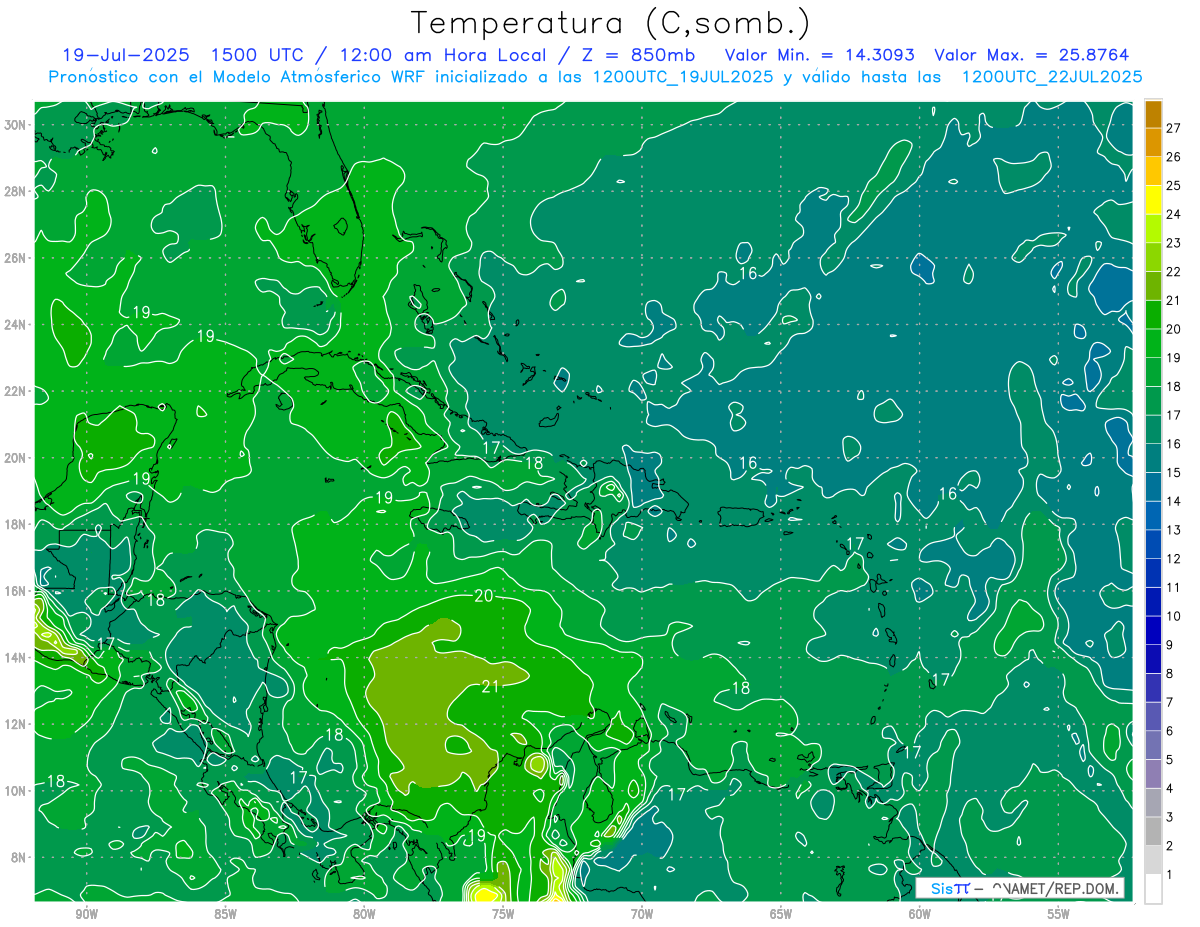The image size is (1200, 927).
Task: Pick the blue legend swatch between 12 and 13
Action: pyautogui.click(x=1153, y=544)
